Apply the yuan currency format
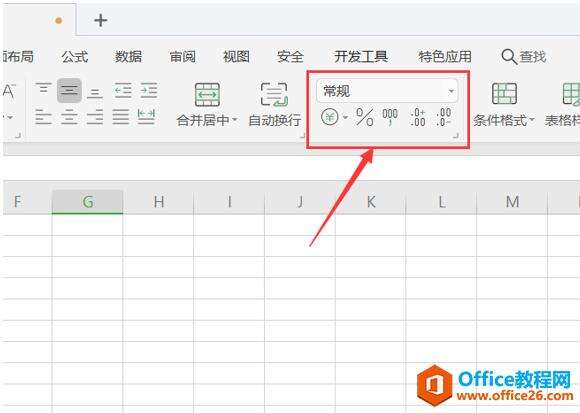580x413 pixels. (330, 118)
